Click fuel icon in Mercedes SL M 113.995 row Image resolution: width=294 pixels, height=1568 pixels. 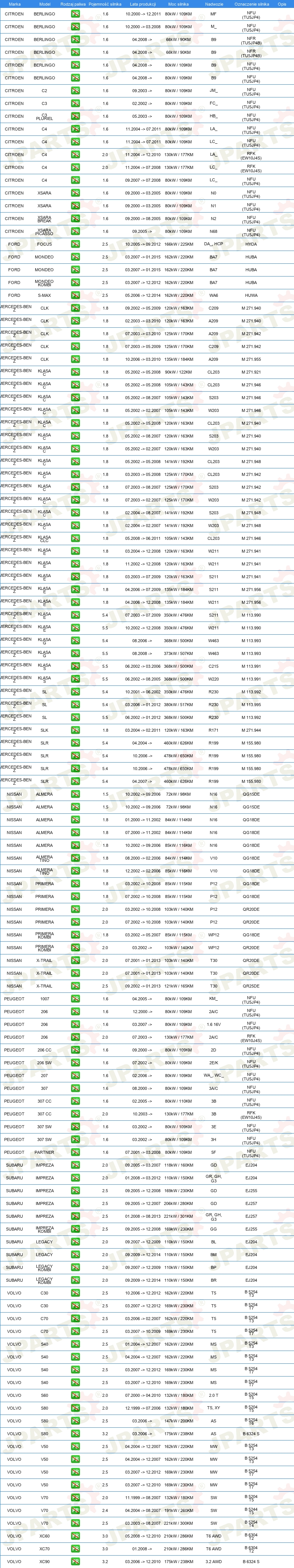[x=75, y=704]
